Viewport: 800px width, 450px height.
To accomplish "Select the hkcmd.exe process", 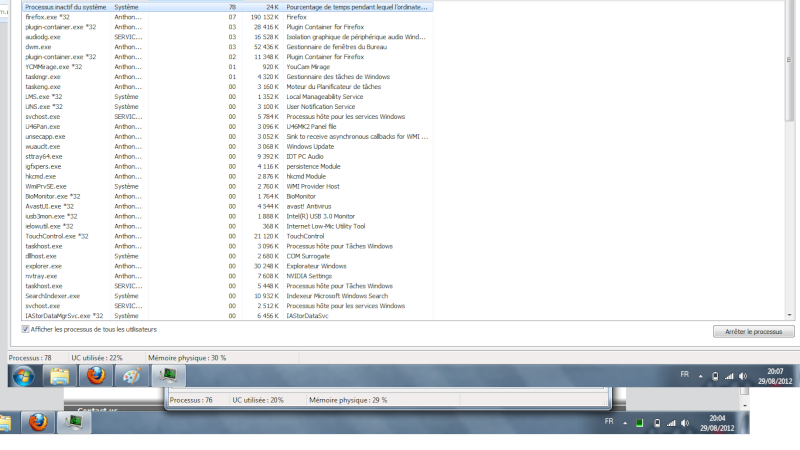I will click(x=228, y=177).
